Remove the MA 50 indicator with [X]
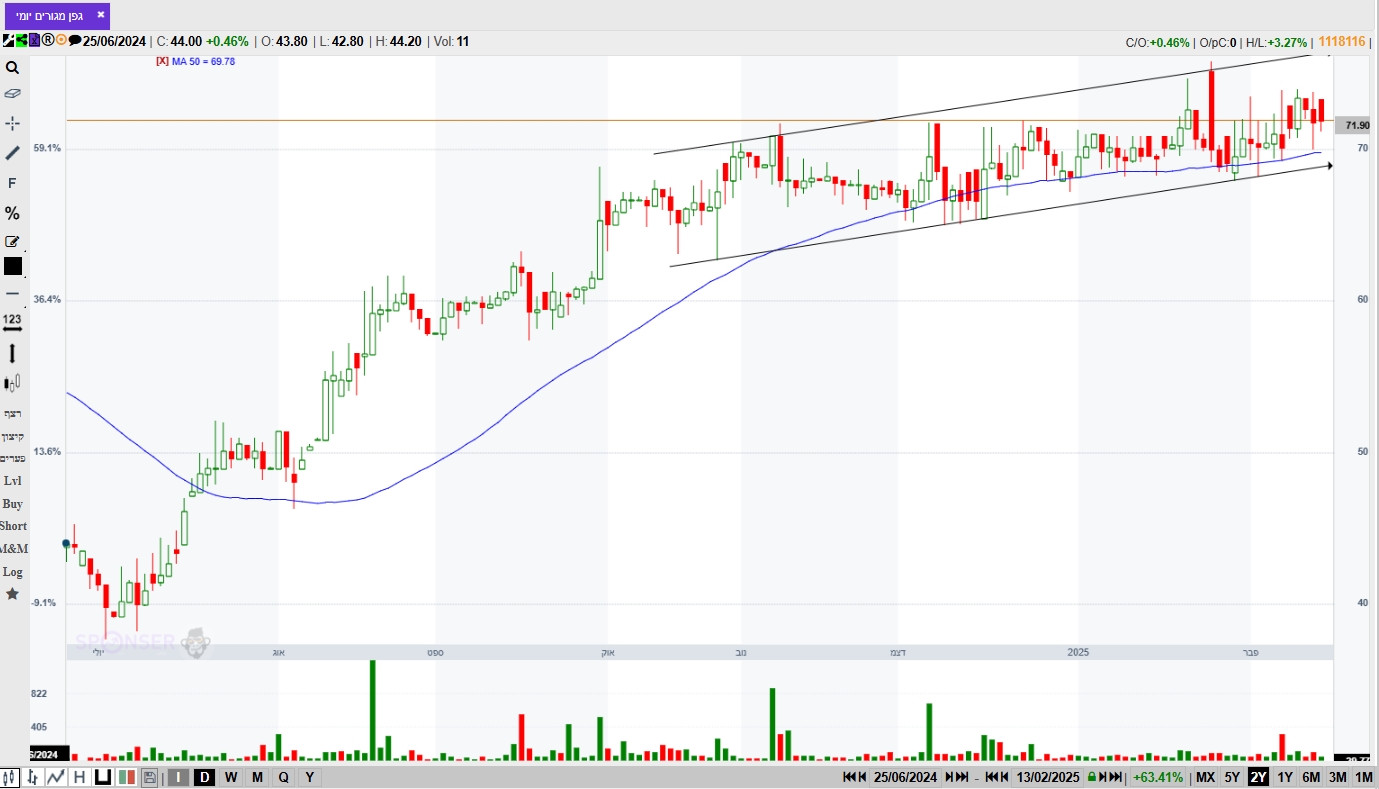The width and height of the screenshot is (1379, 789). point(162,61)
